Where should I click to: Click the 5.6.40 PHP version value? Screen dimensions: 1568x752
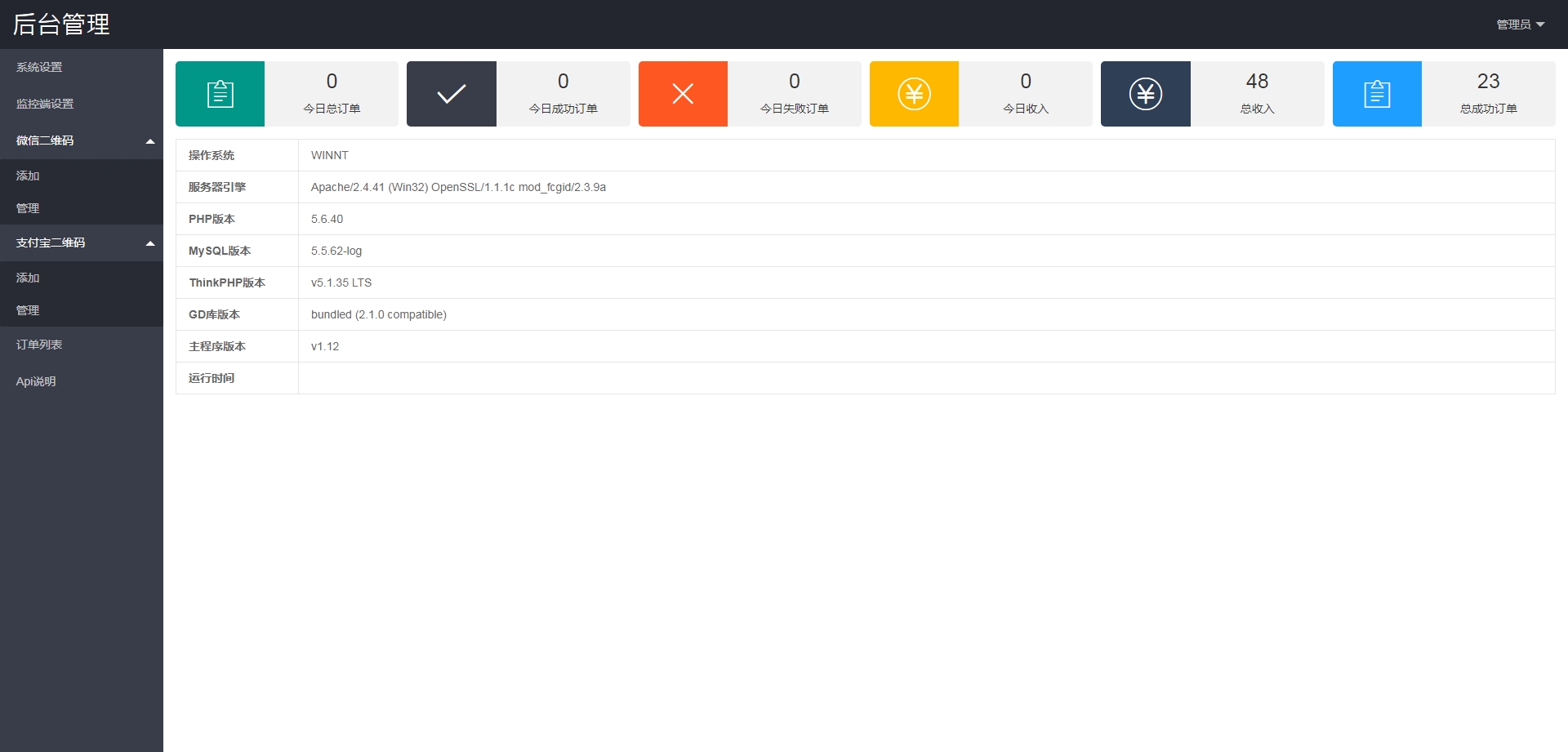click(327, 219)
